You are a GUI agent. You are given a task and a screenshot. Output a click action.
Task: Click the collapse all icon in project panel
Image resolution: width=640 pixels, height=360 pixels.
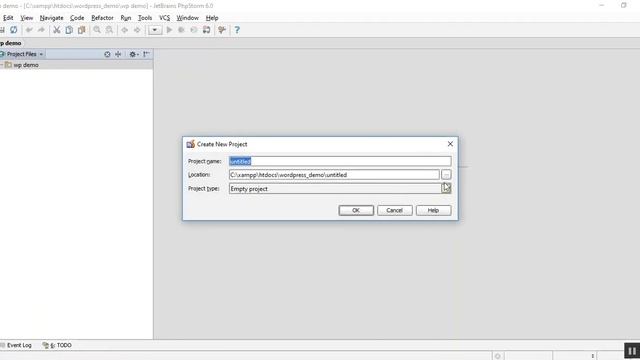(118, 54)
